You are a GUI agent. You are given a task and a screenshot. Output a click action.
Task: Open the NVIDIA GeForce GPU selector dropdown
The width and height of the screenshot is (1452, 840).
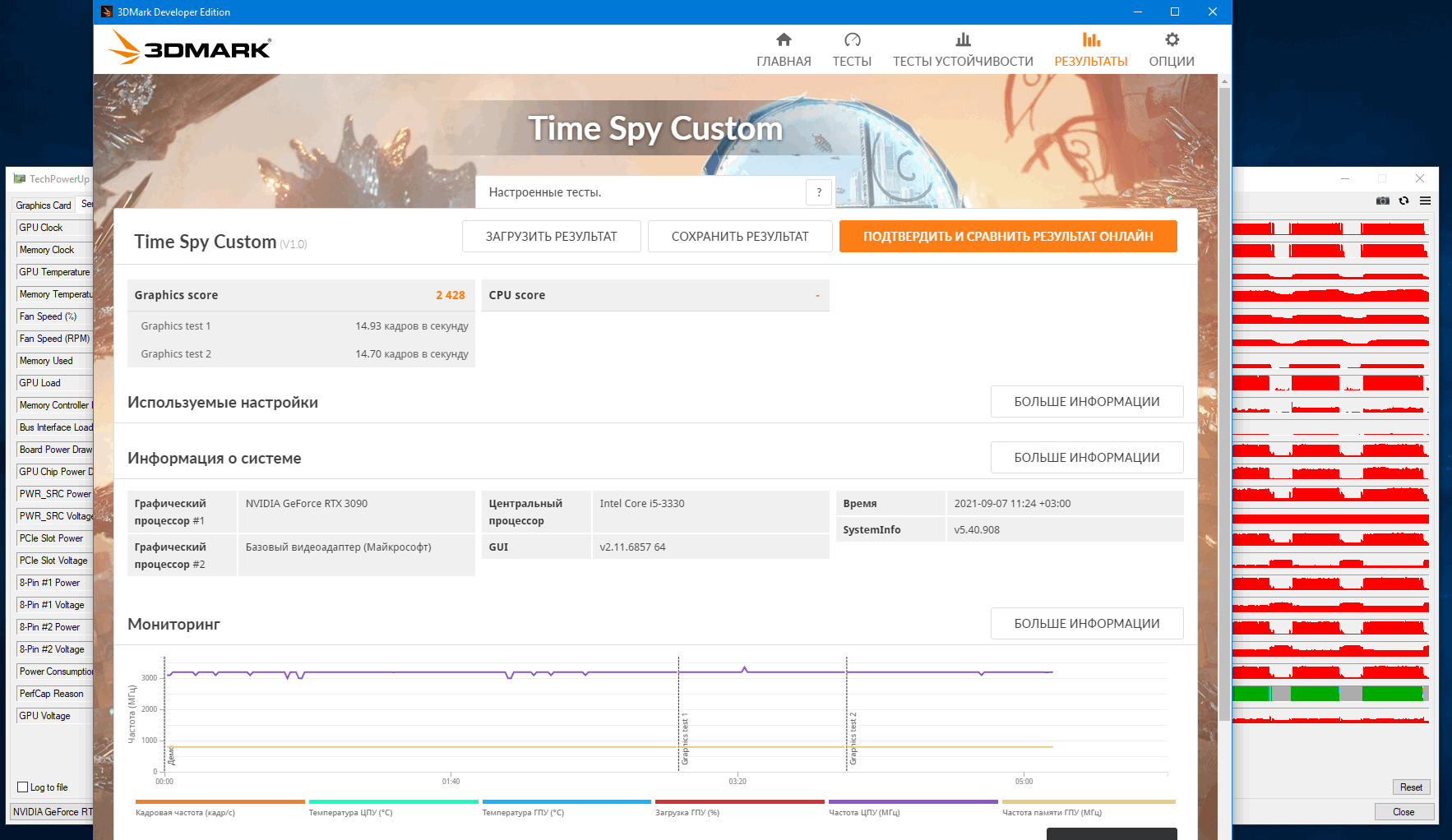pos(52,811)
